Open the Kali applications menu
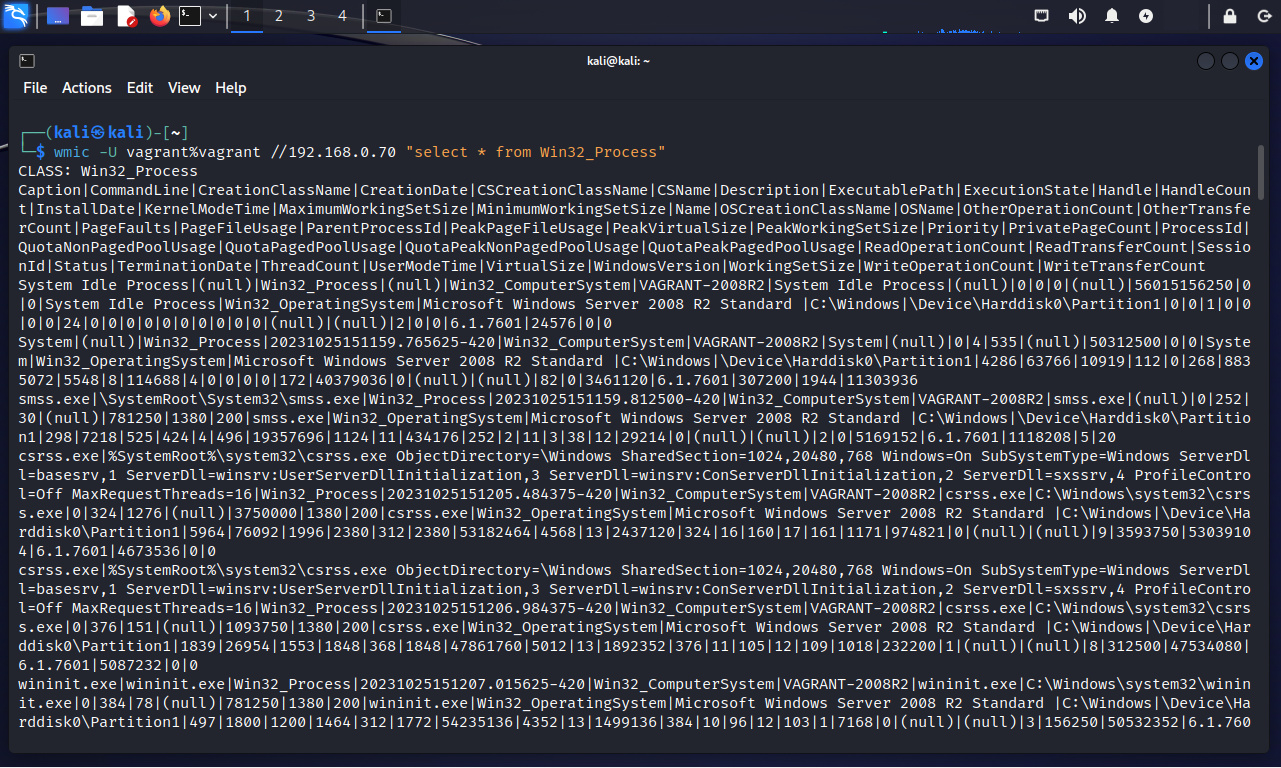1281x768 pixels. coord(16,16)
